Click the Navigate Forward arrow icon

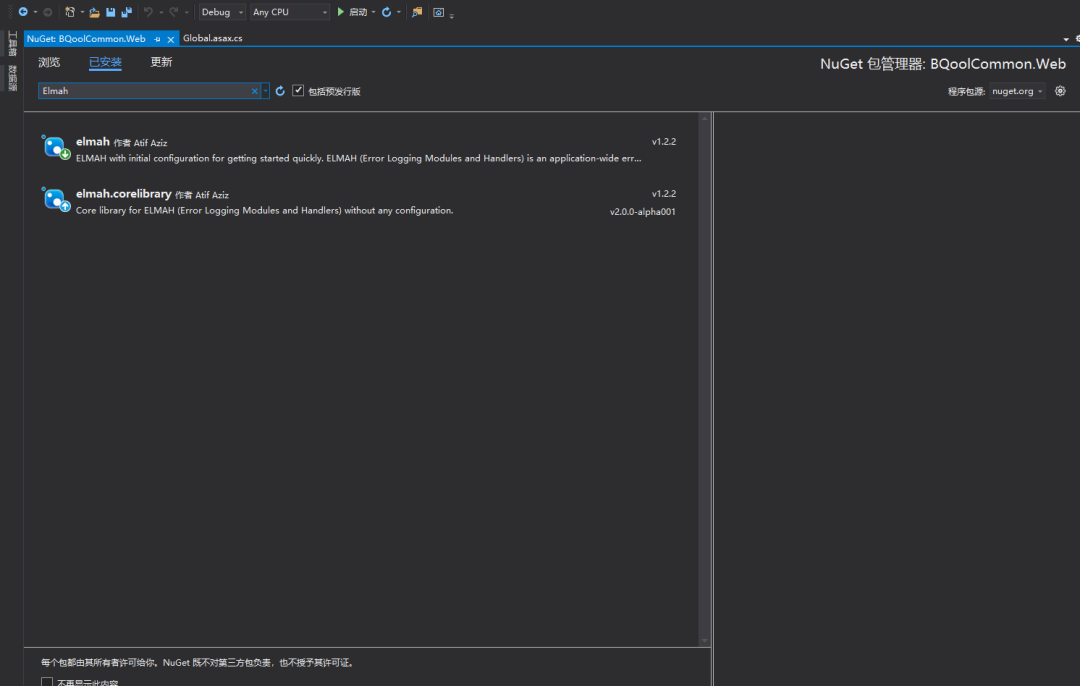coord(48,12)
